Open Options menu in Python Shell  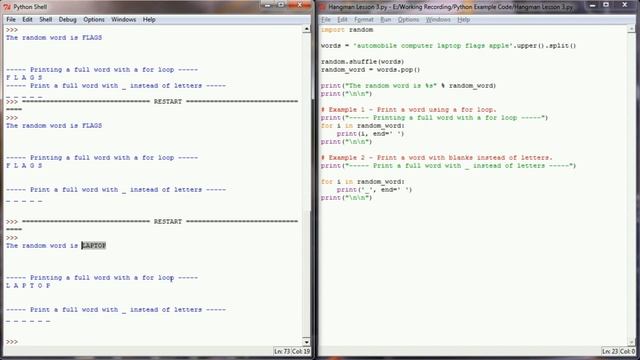coord(94,20)
